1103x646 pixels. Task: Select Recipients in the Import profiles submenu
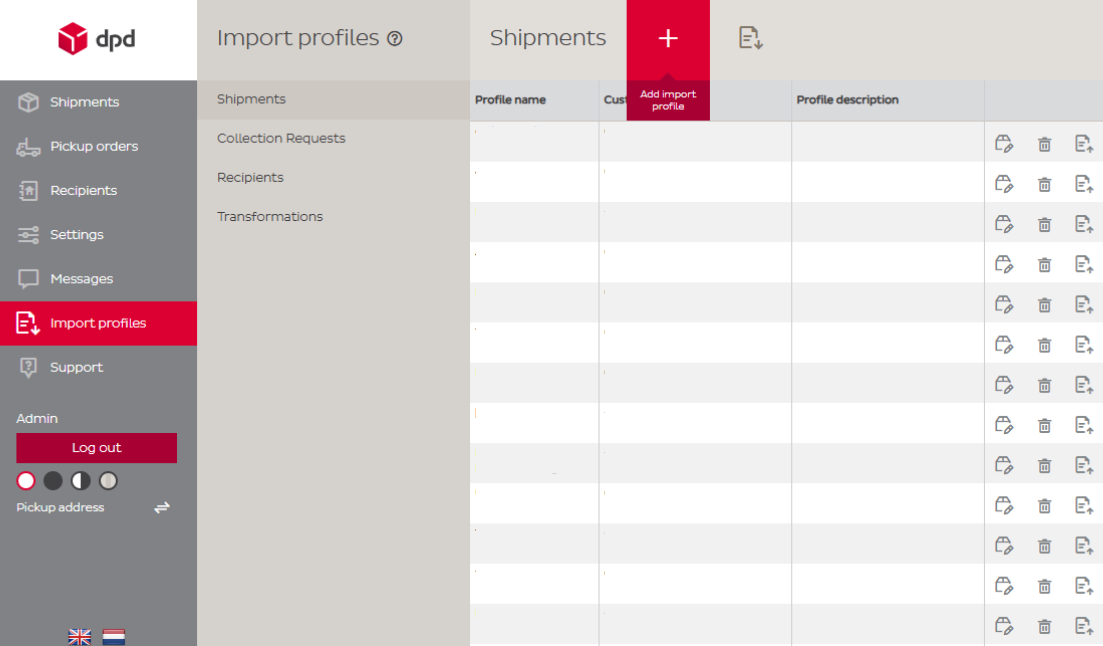[x=333, y=177]
